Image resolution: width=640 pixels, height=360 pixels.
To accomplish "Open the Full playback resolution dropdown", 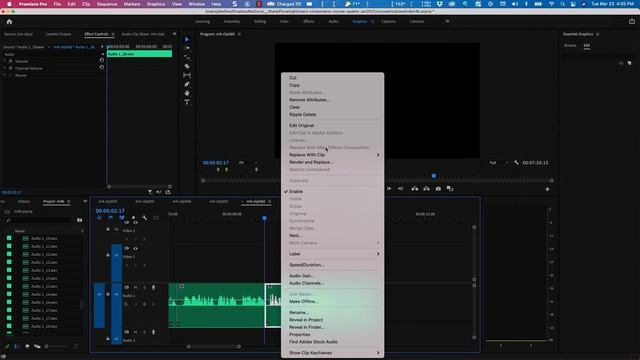I will (499, 162).
